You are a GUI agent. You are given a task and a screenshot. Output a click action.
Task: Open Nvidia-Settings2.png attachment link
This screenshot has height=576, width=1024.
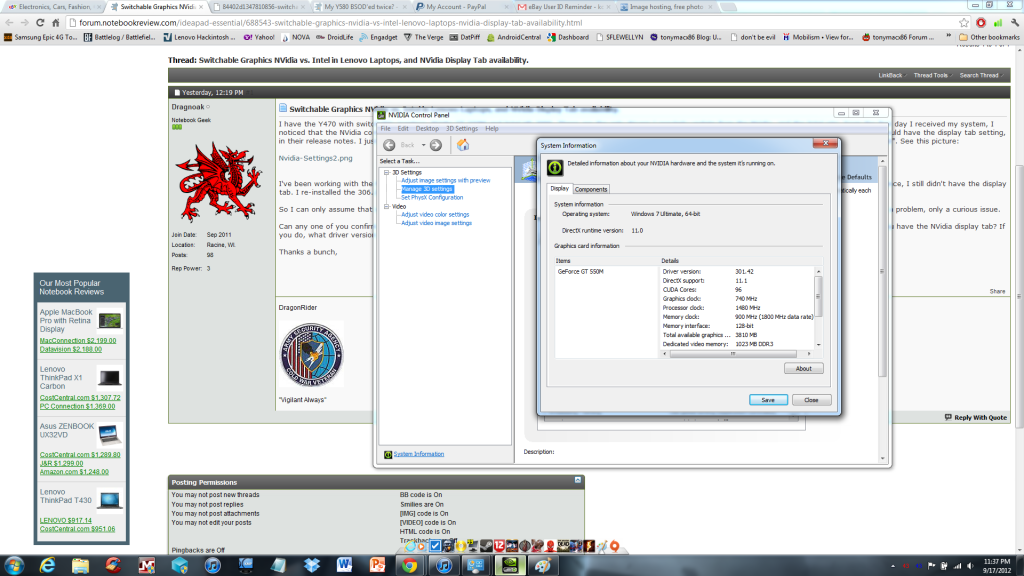315,158
